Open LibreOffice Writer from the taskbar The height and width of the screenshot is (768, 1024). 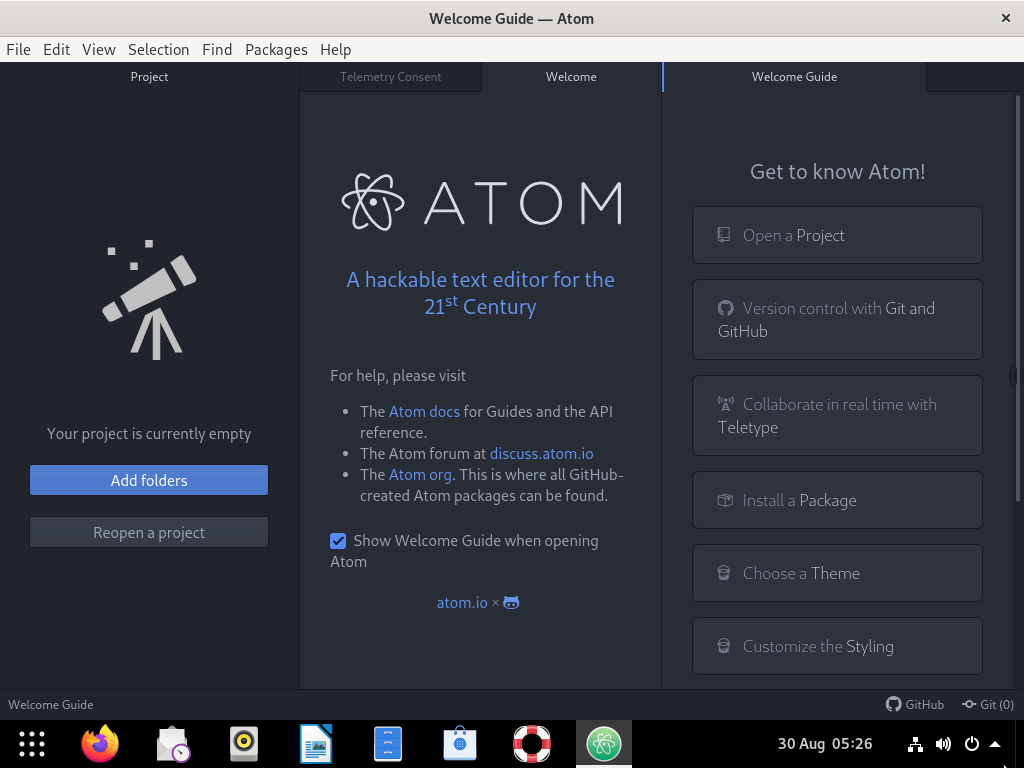316,744
